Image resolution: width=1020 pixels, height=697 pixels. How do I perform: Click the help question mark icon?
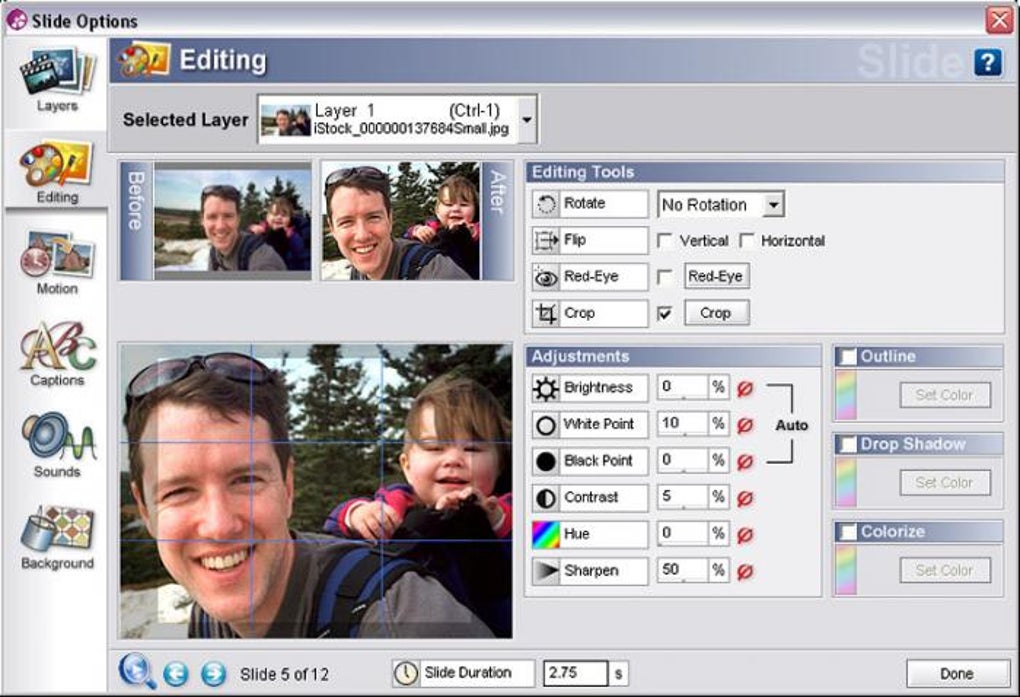coord(987,62)
